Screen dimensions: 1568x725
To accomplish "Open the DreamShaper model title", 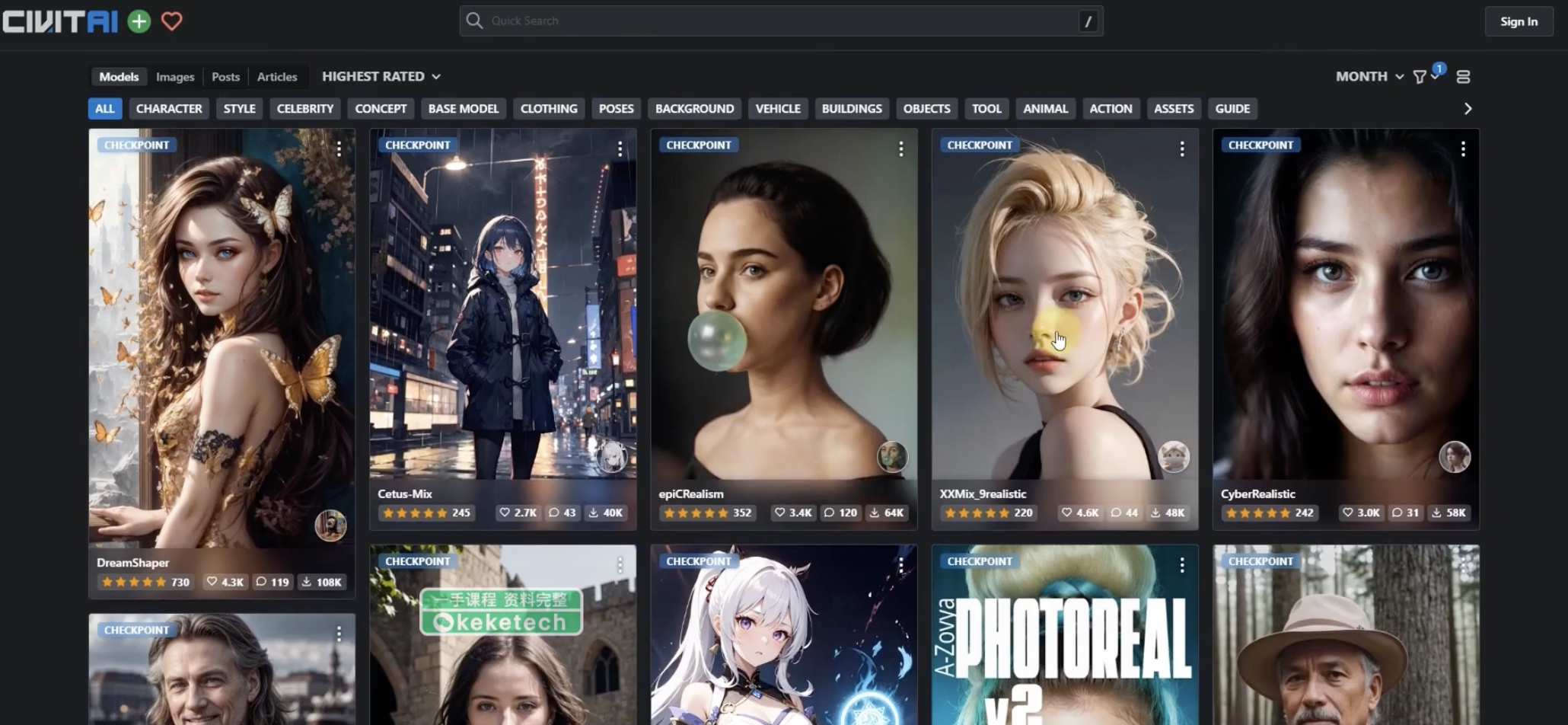I will [133, 563].
